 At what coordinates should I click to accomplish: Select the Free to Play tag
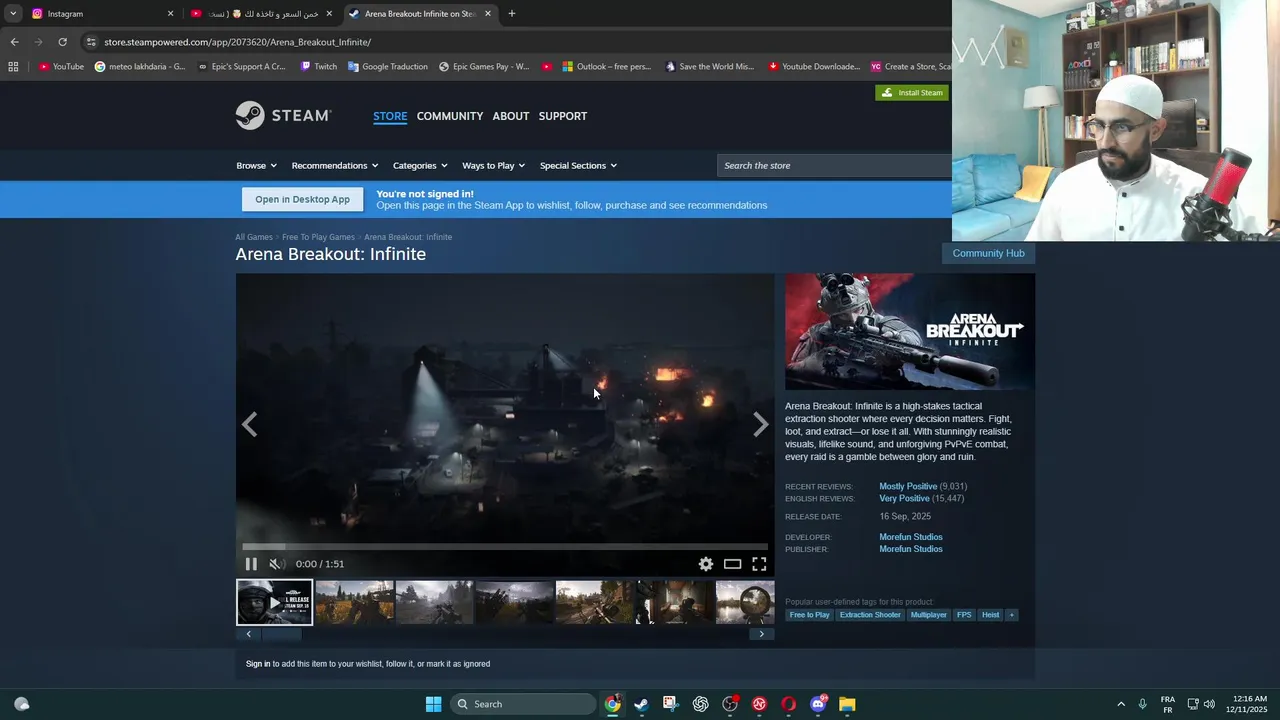809,615
